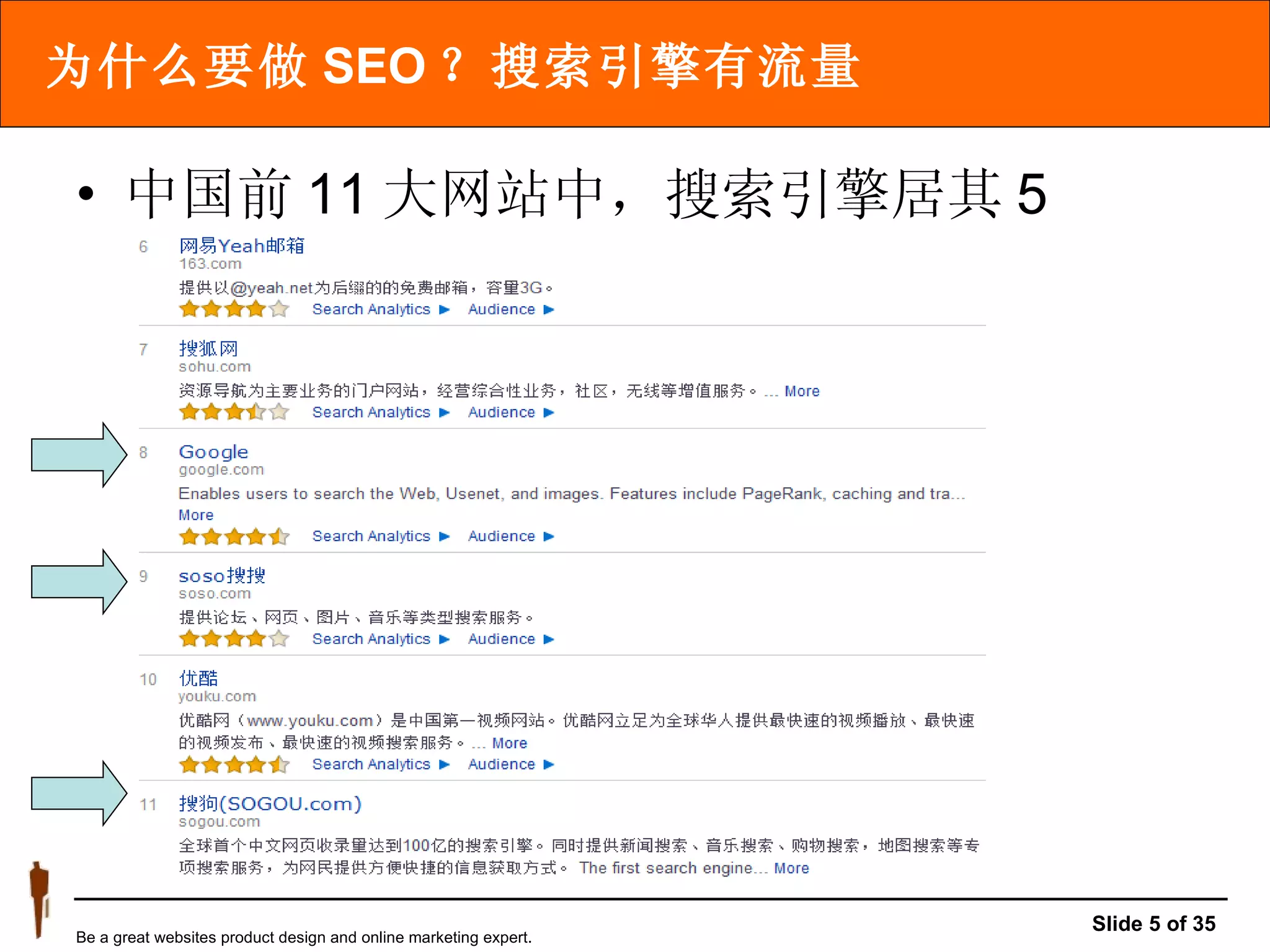This screenshot has width=1270, height=952.
Task: Click Search Analytics under google.com
Action: tap(371, 536)
